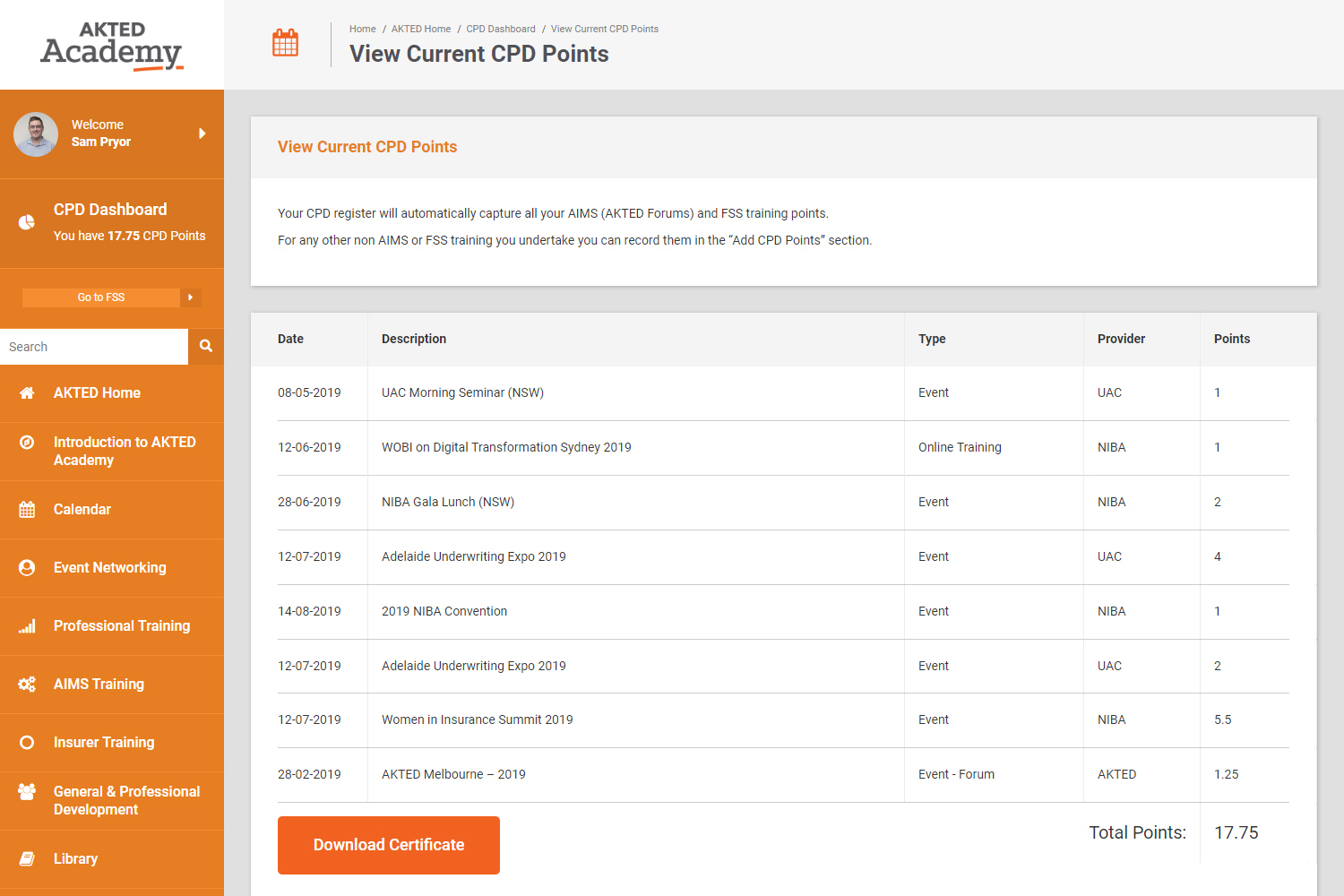Open Calendar in sidebar
Viewport: 1344px width, 896px height.
[82, 510]
